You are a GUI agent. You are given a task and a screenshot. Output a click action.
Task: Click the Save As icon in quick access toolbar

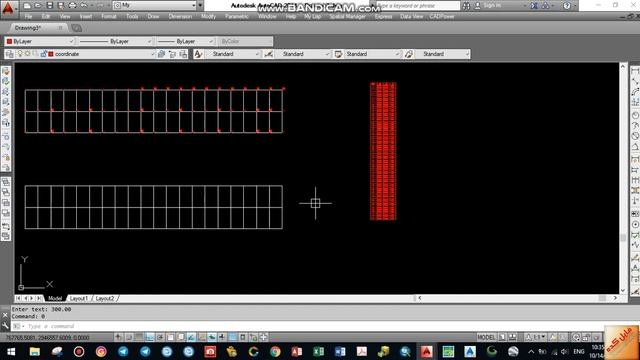coord(60,6)
